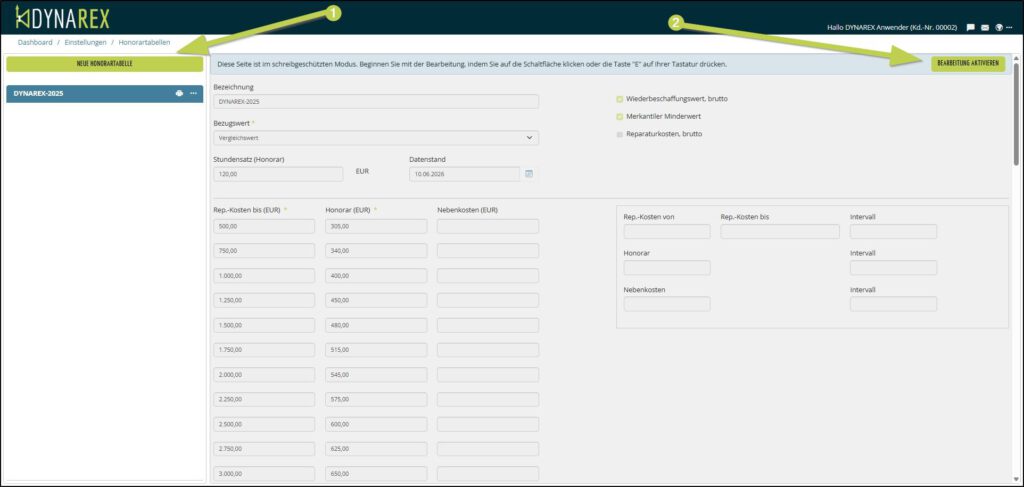Click Intervall field beside Nebenkosten

[x=893, y=304]
